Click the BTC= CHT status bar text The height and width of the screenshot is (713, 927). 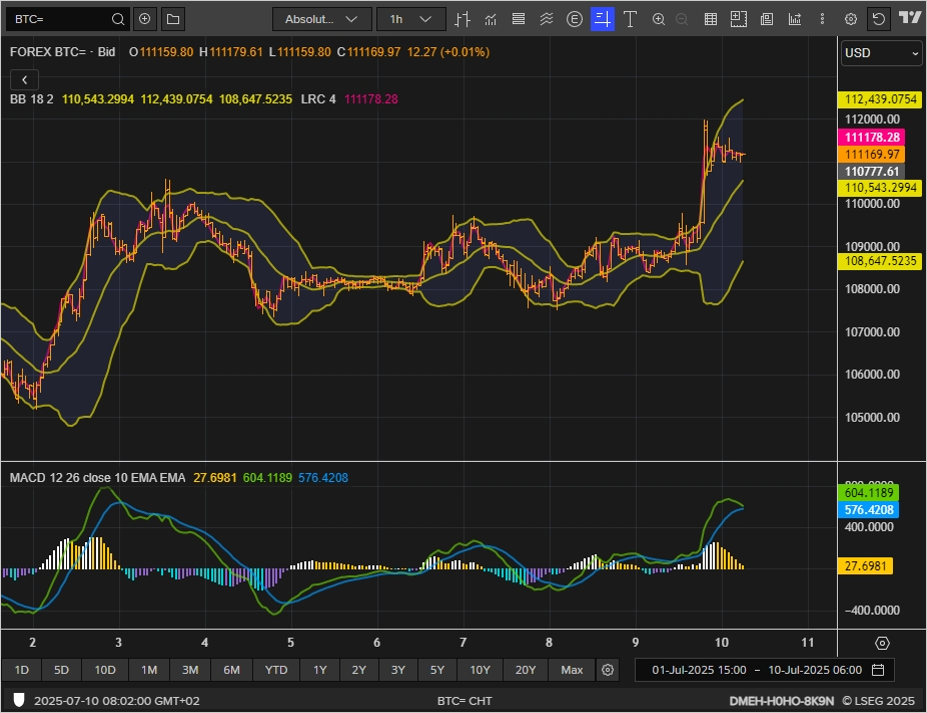click(464, 701)
